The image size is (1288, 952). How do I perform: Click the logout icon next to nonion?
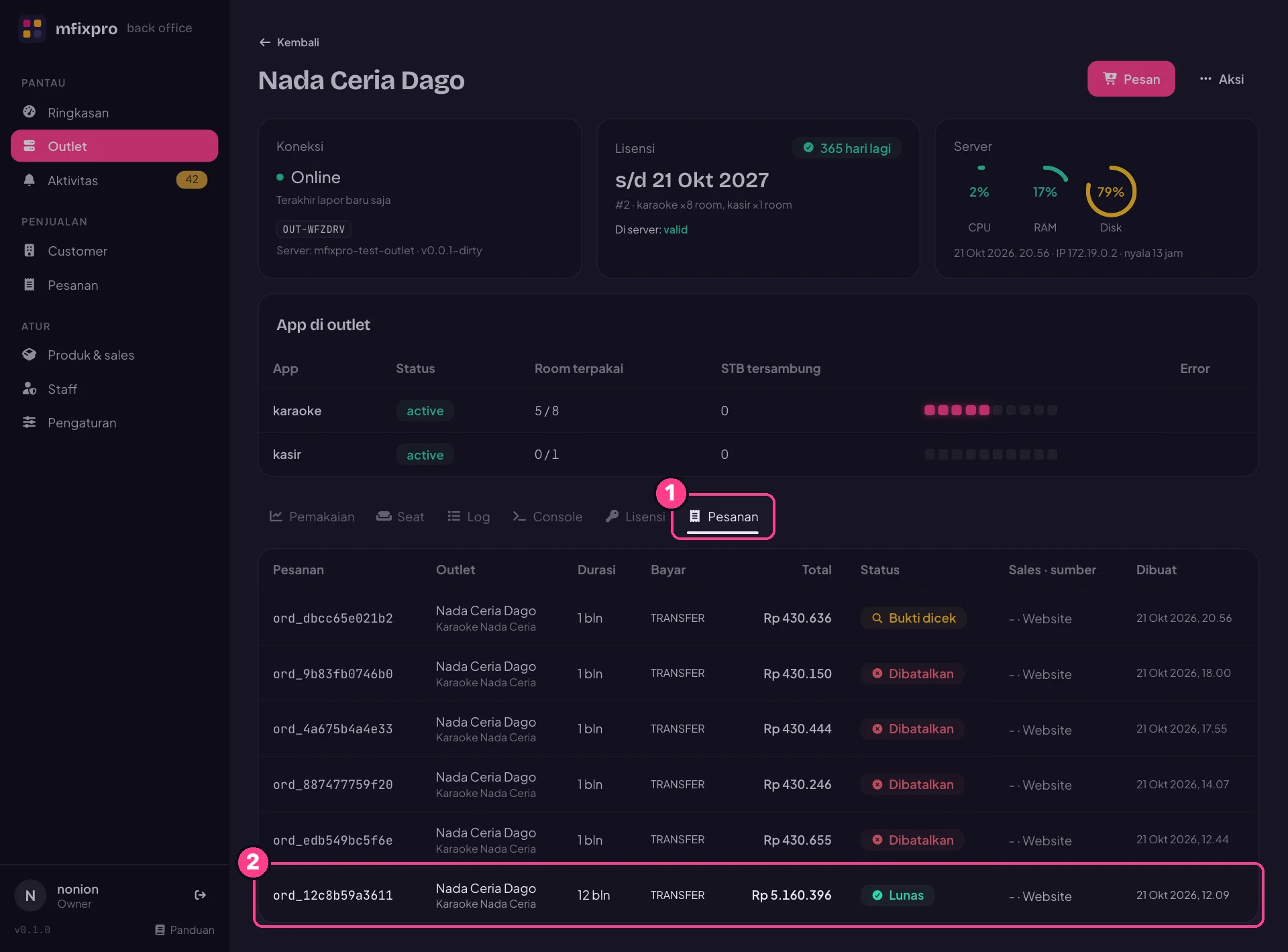200,895
